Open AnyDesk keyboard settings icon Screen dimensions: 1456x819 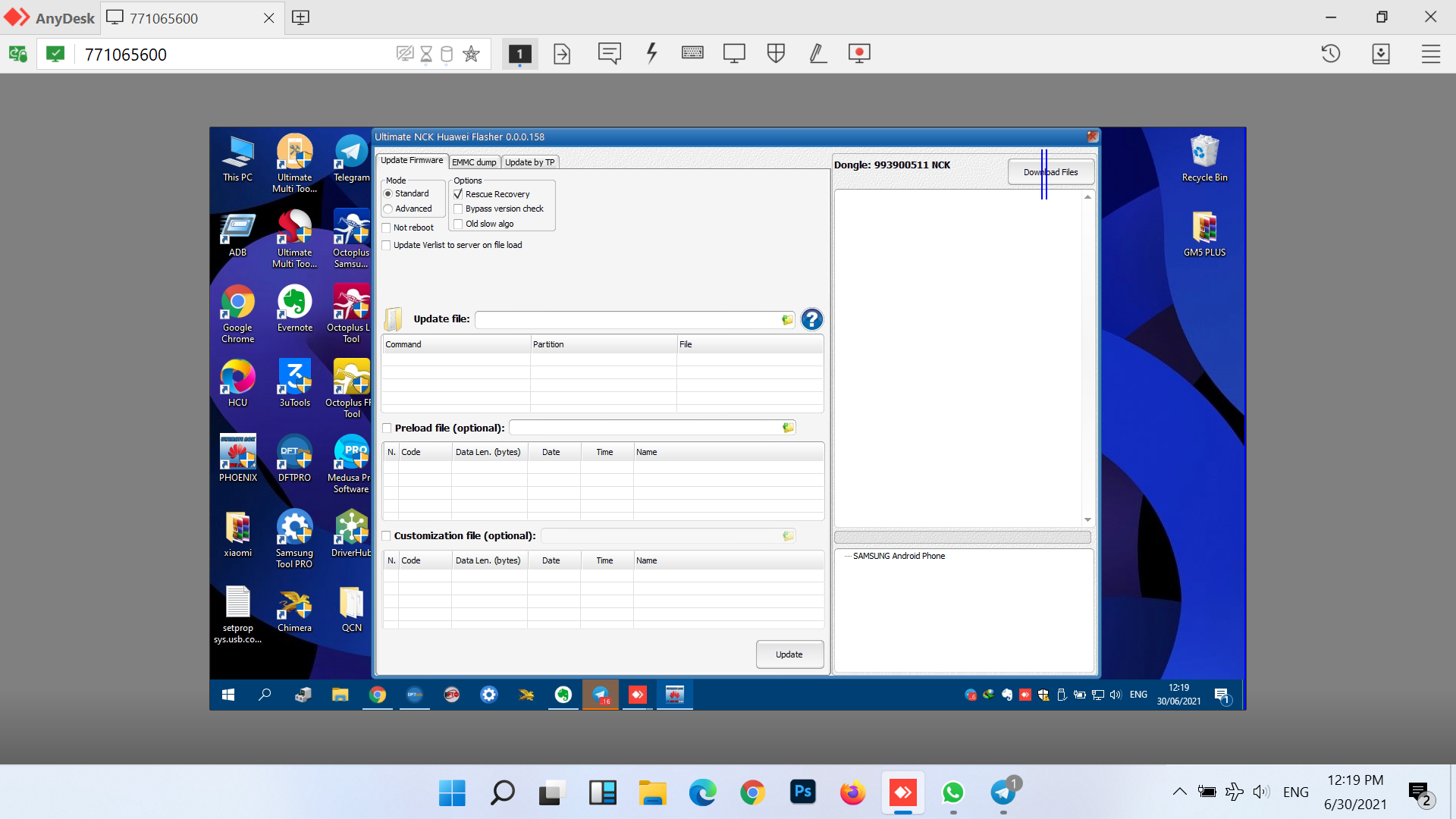click(x=692, y=53)
